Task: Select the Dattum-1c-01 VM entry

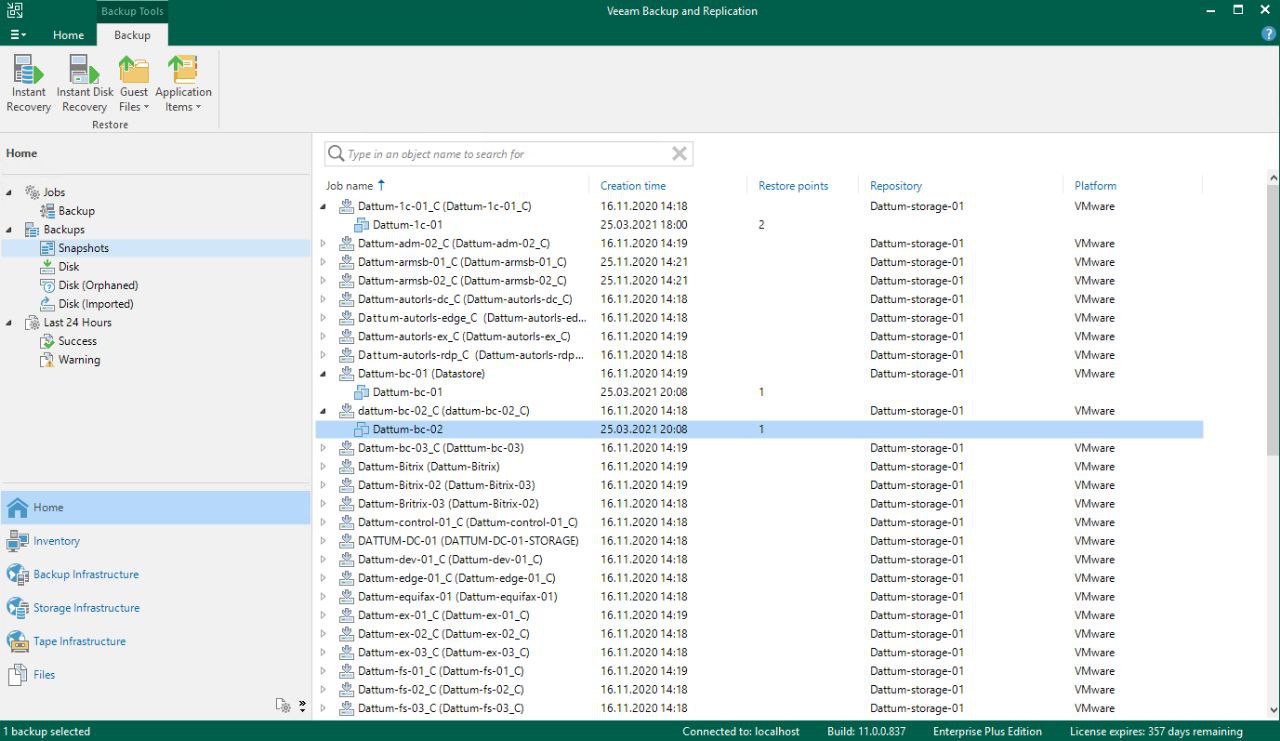Action: tap(408, 225)
